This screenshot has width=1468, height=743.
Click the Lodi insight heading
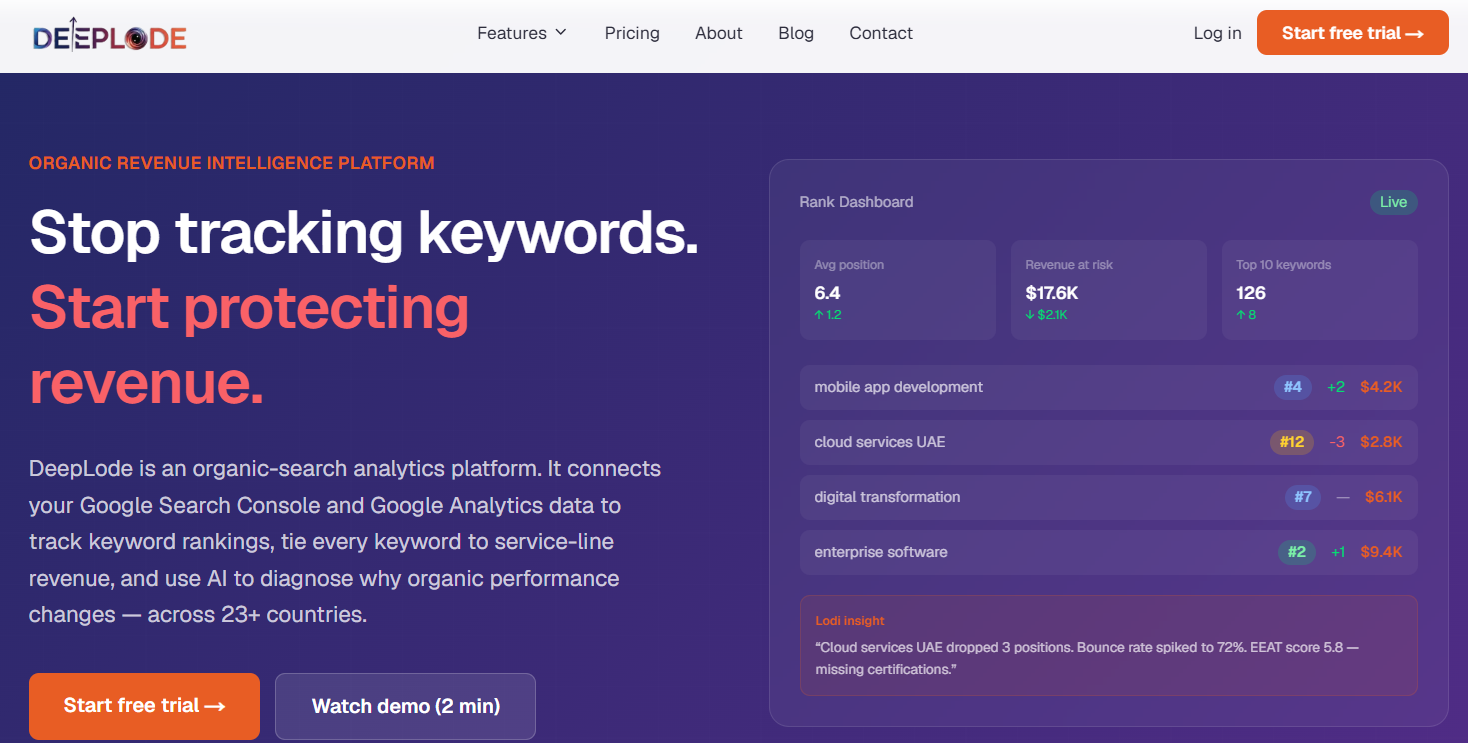[850, 621]
